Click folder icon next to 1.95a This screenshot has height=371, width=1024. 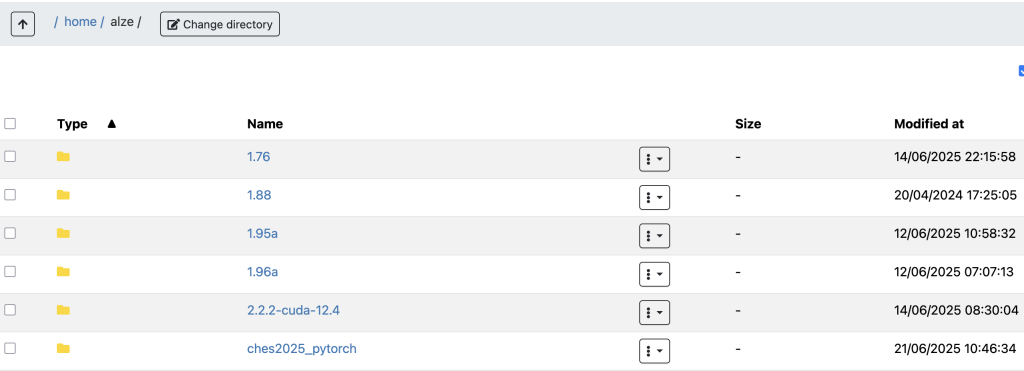[63, 233]
